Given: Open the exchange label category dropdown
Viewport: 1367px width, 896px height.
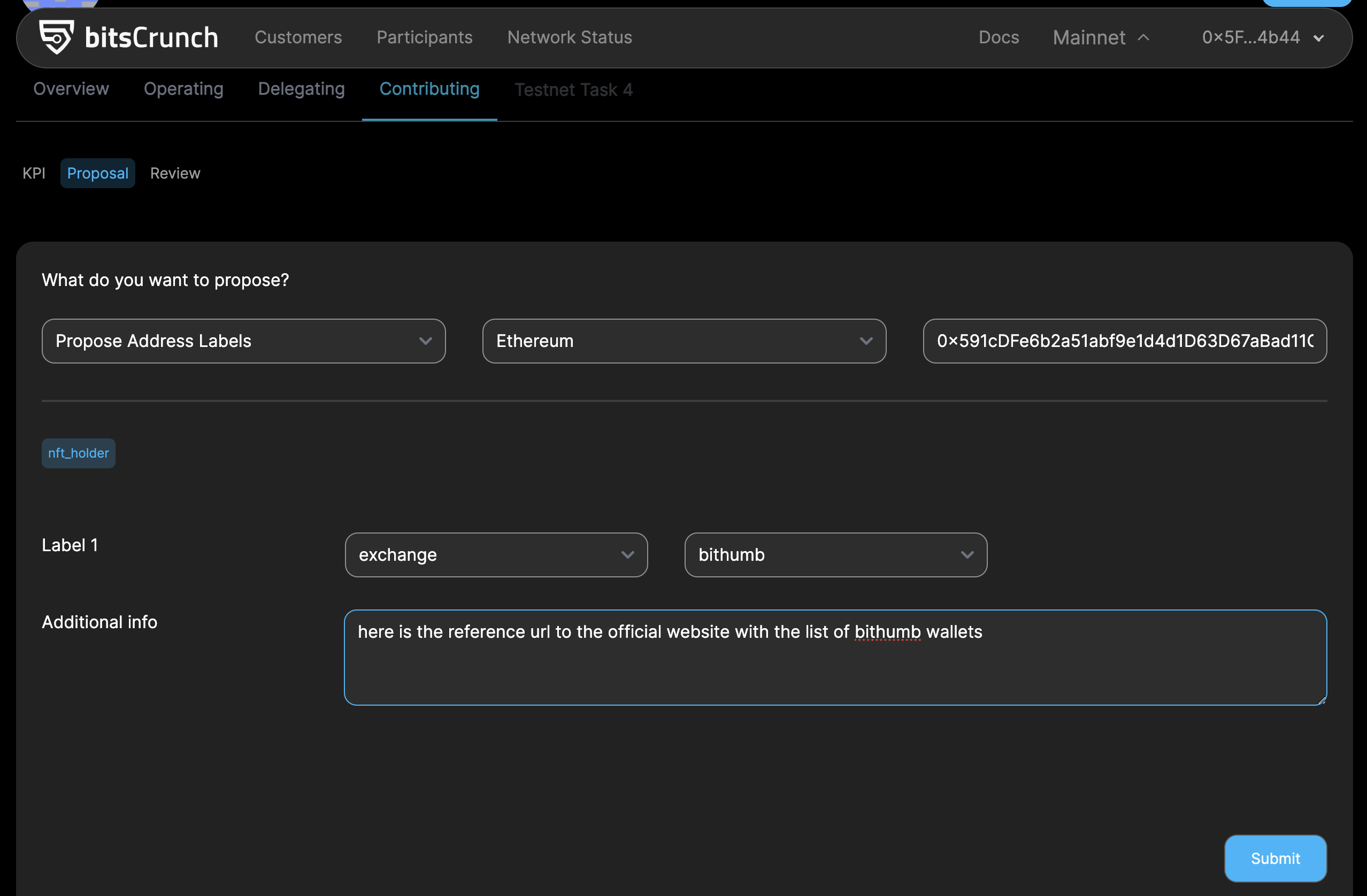Looking at the screenshot, I should click(x=496, y=555).
